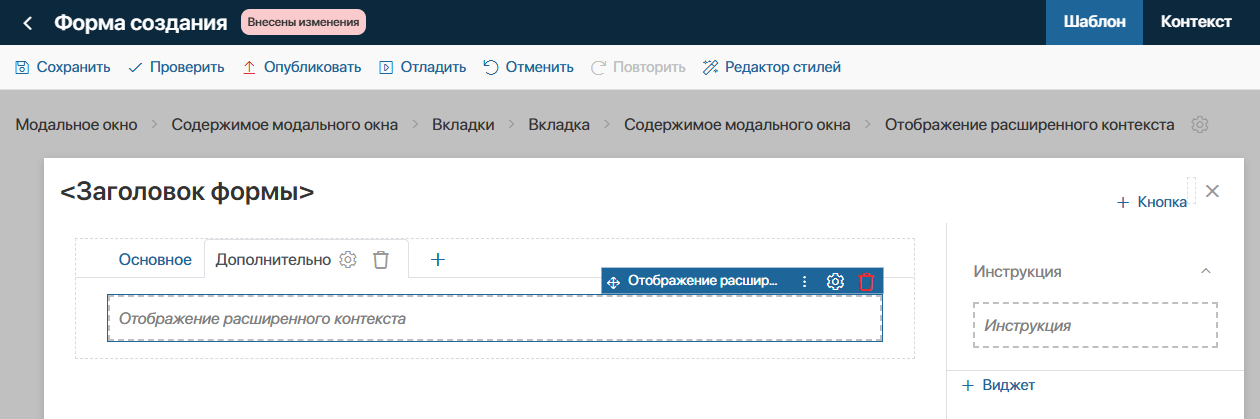This screenshot has height=419, width=1260.
Task: Grab the widget move handle icon
Action: (x=614, y=282)
